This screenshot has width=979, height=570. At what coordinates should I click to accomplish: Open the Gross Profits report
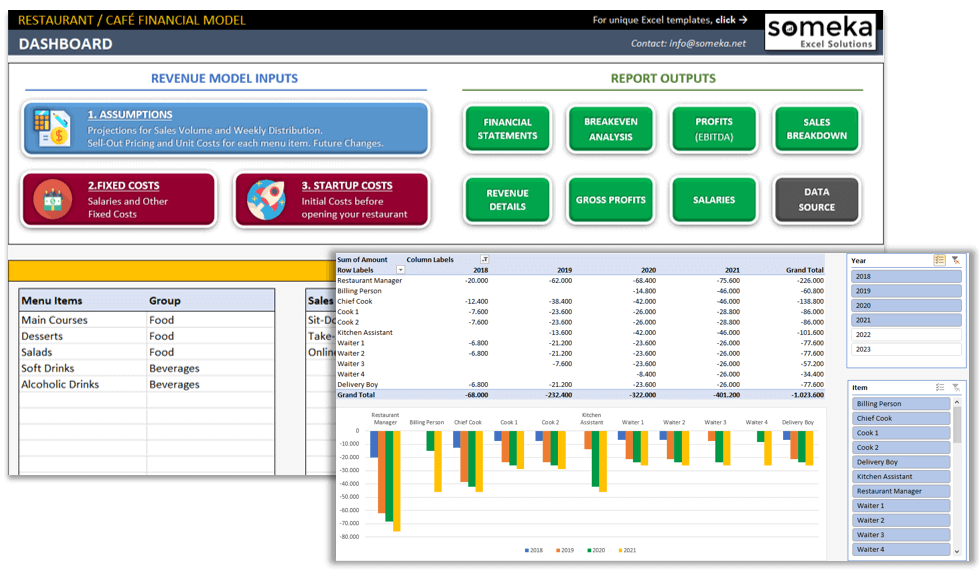(611, 200)
